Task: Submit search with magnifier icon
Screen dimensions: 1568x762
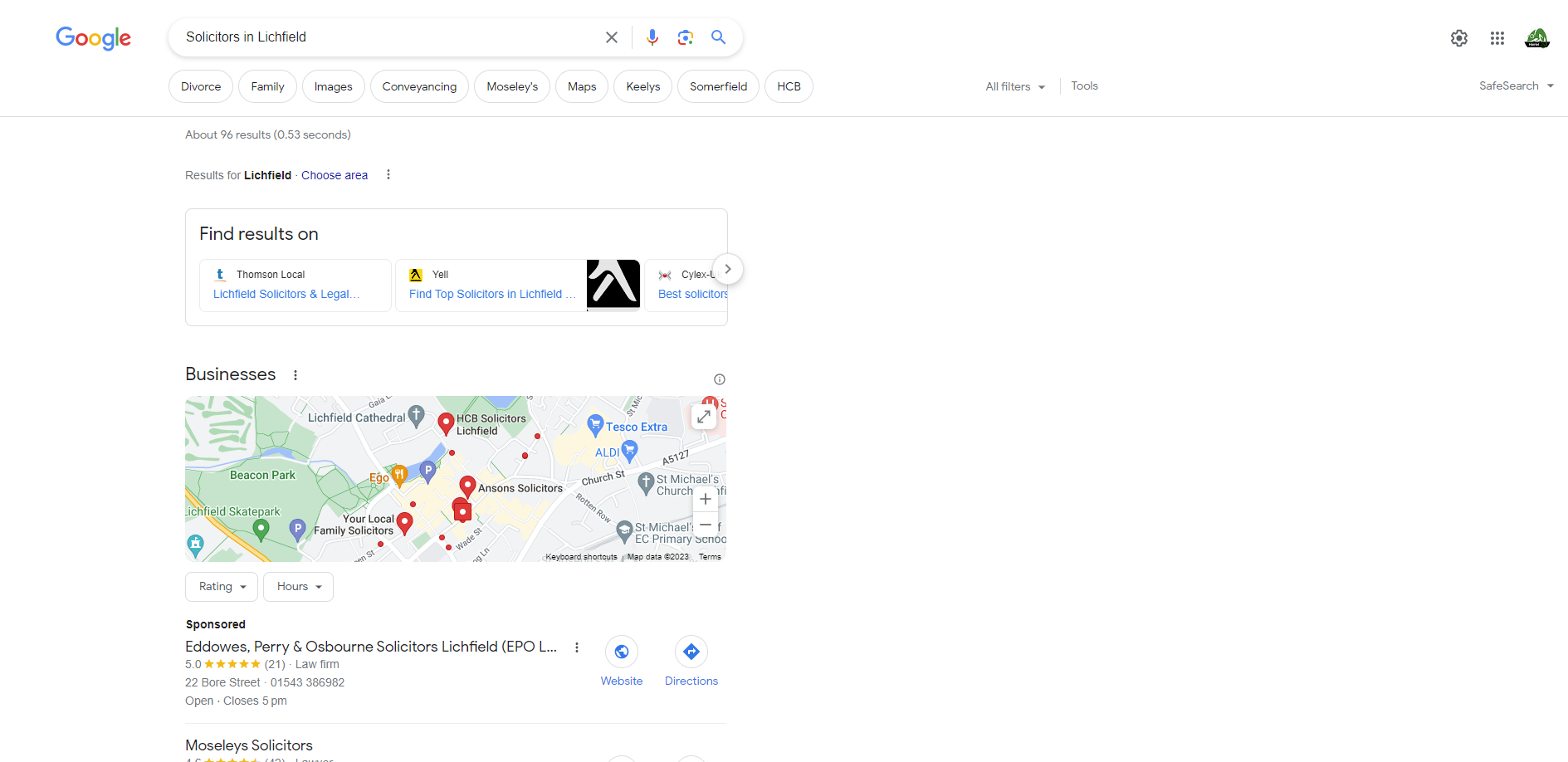Action: pos(719,37)
